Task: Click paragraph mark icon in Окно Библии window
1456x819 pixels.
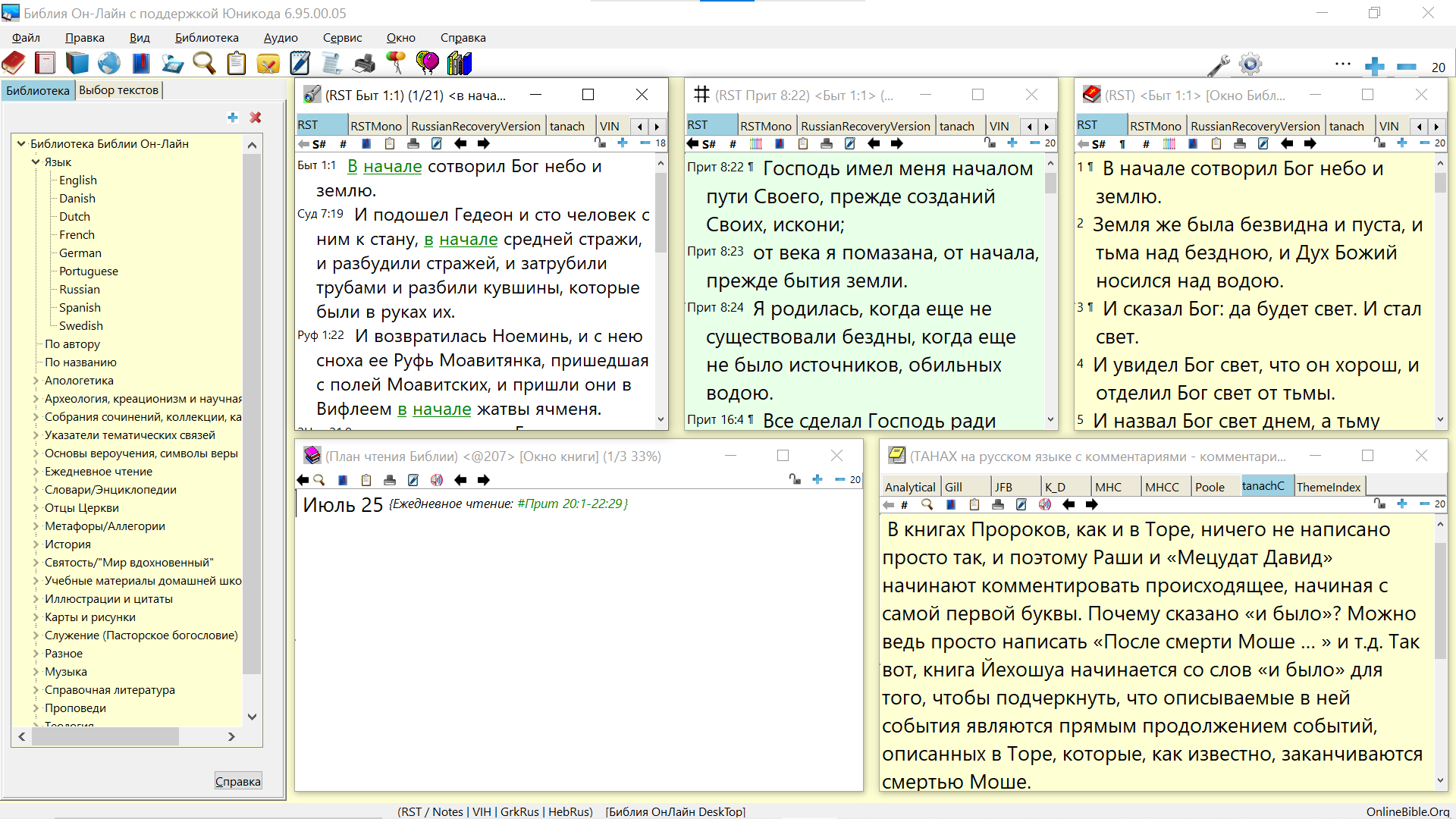Action: (1122, 143)
